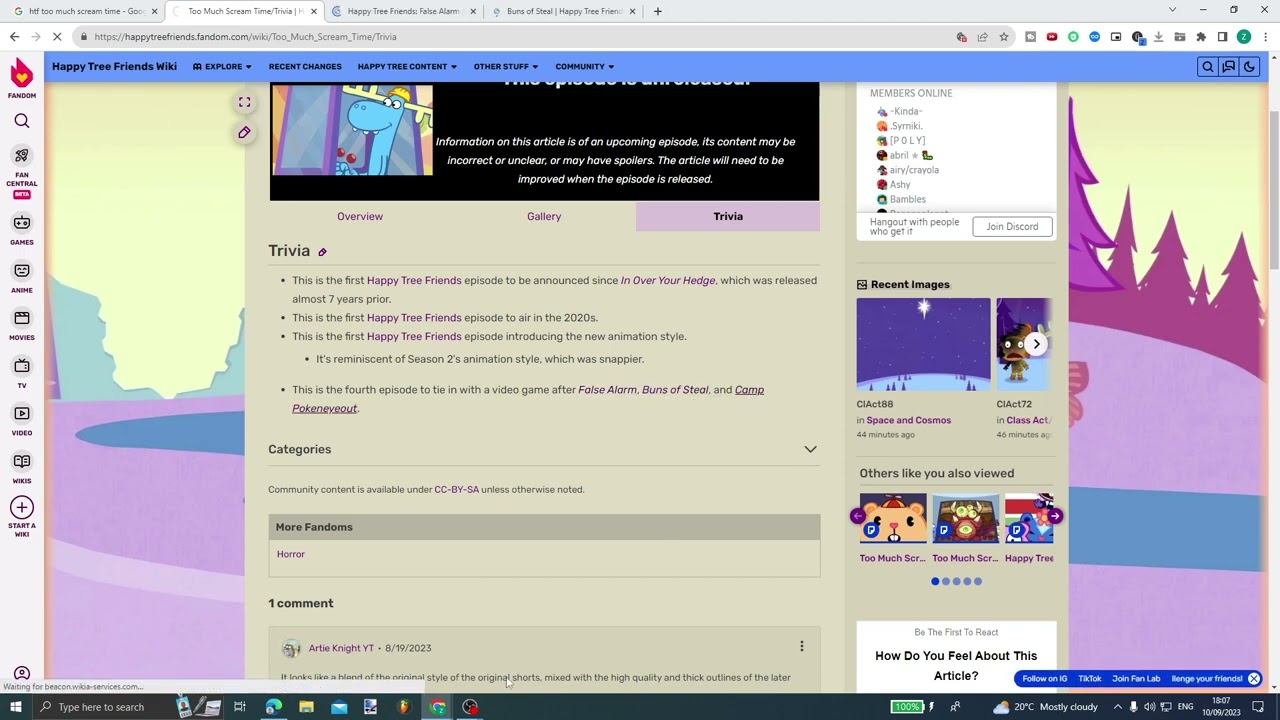Open Happy Tree Friends Wiki title
The height and width of the screenshot is (720, 1280).
[x=114, y=67]
